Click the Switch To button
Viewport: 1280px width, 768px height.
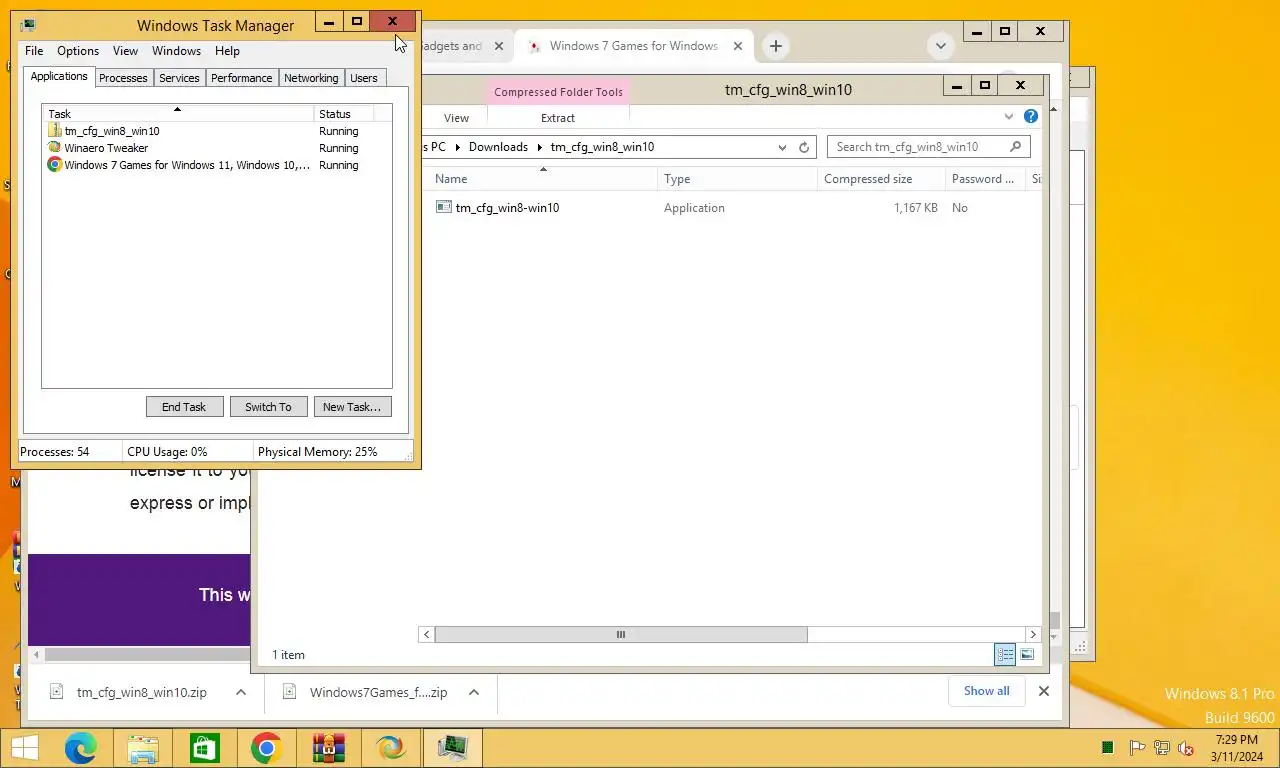268,407
